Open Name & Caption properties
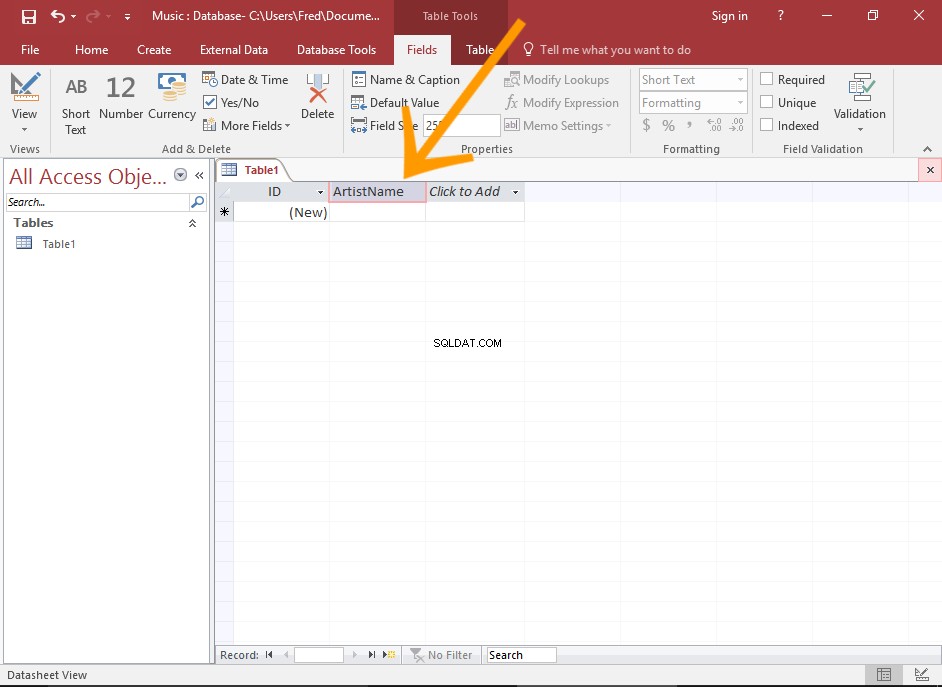Viewport: 942px width, 687px height. [406, 79]
